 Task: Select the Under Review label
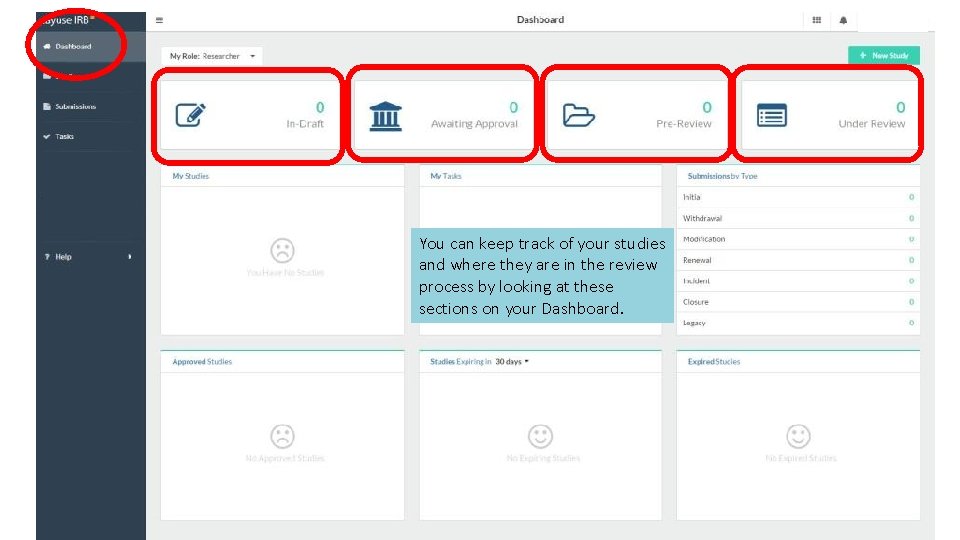click(x=871, y=124)
